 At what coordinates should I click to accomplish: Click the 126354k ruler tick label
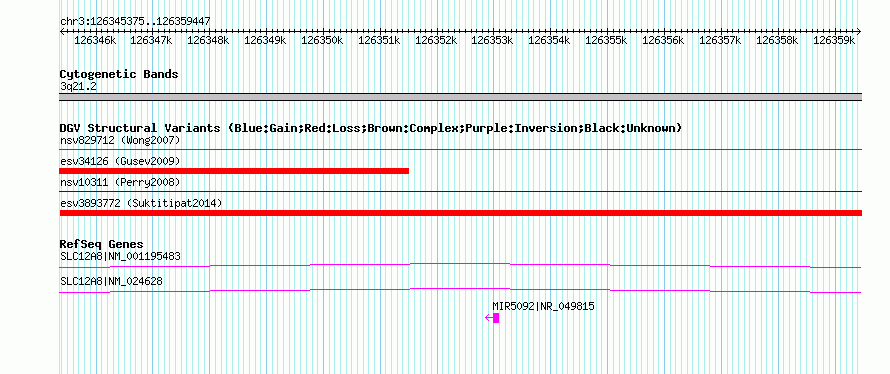point(549,40)
